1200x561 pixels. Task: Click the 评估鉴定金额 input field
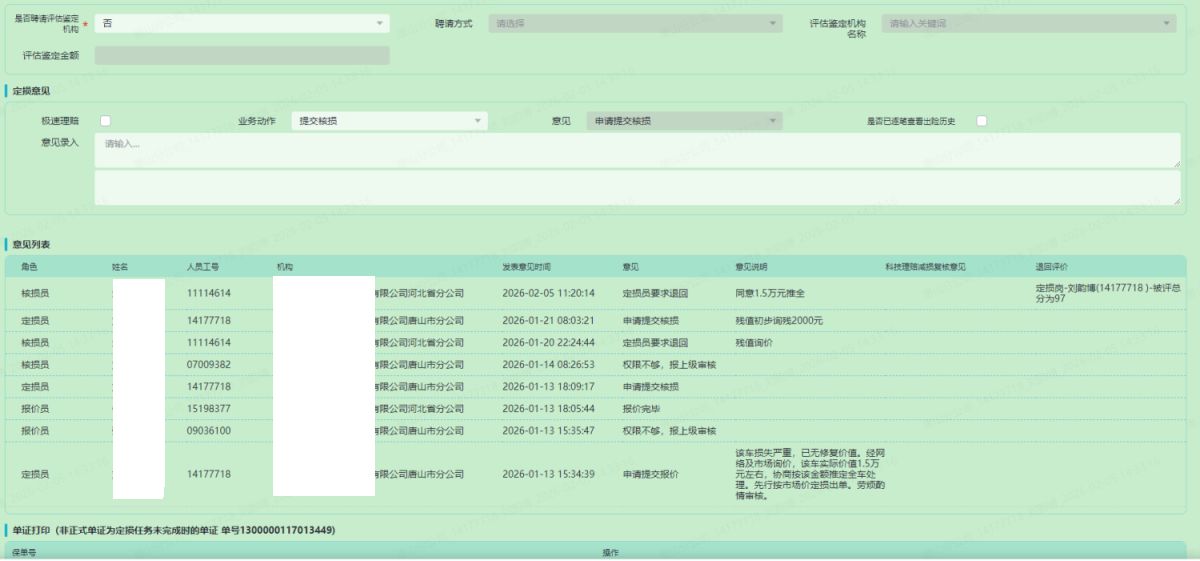coord(241,55)
